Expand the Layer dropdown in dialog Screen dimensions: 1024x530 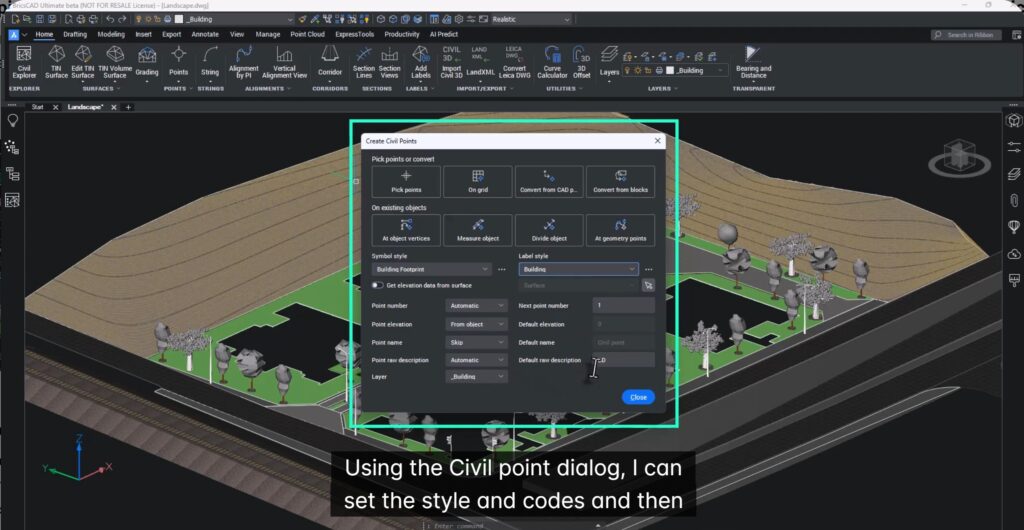(x=477, y=377)
